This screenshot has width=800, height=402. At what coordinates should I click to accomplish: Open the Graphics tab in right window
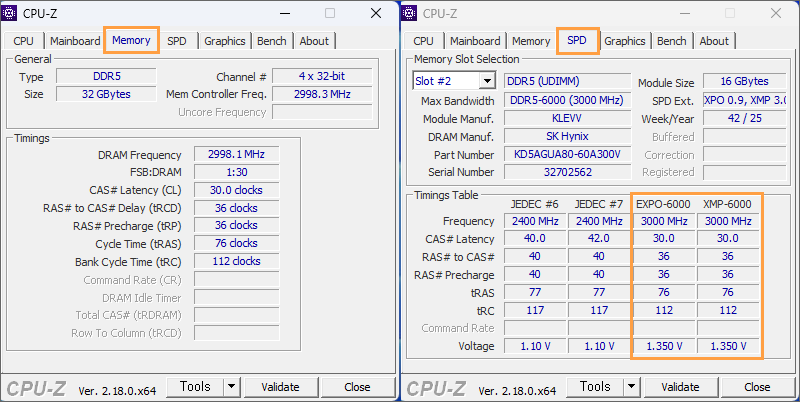[625, 41]
